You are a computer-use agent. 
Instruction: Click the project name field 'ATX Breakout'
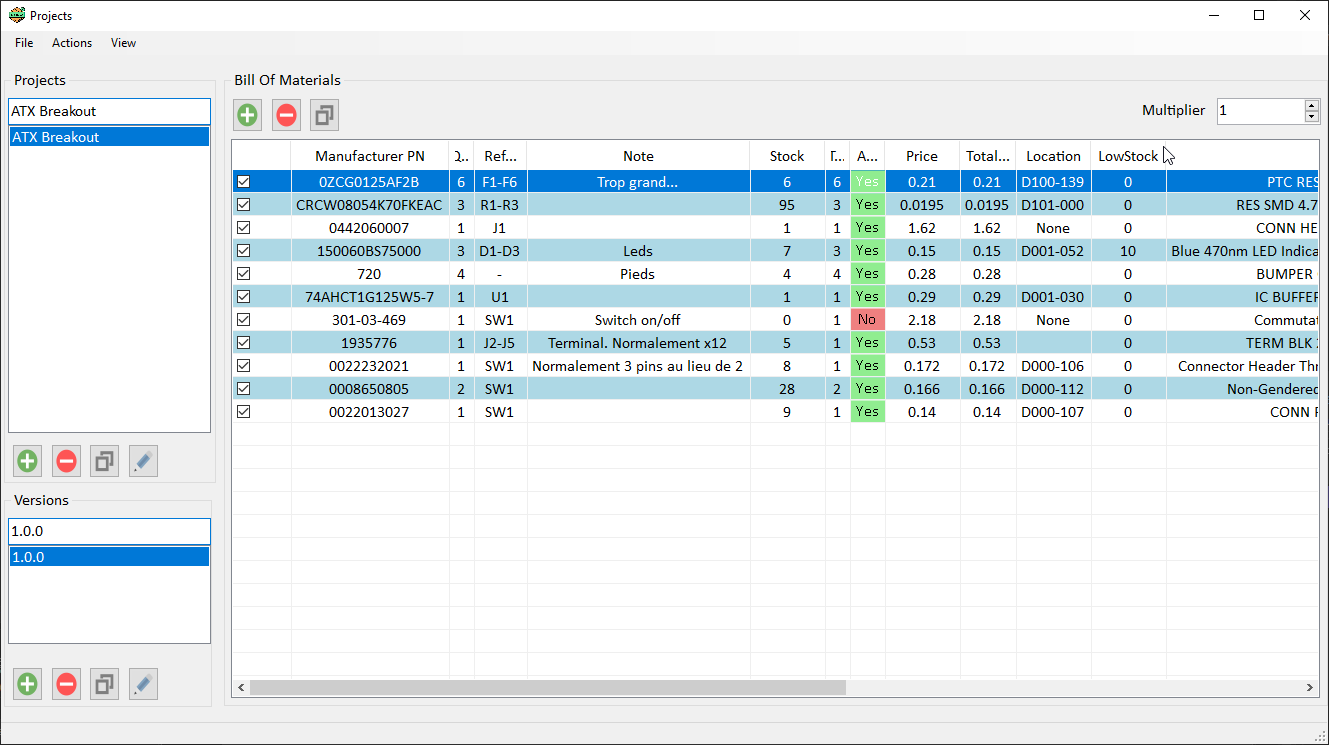coord(110,111)
